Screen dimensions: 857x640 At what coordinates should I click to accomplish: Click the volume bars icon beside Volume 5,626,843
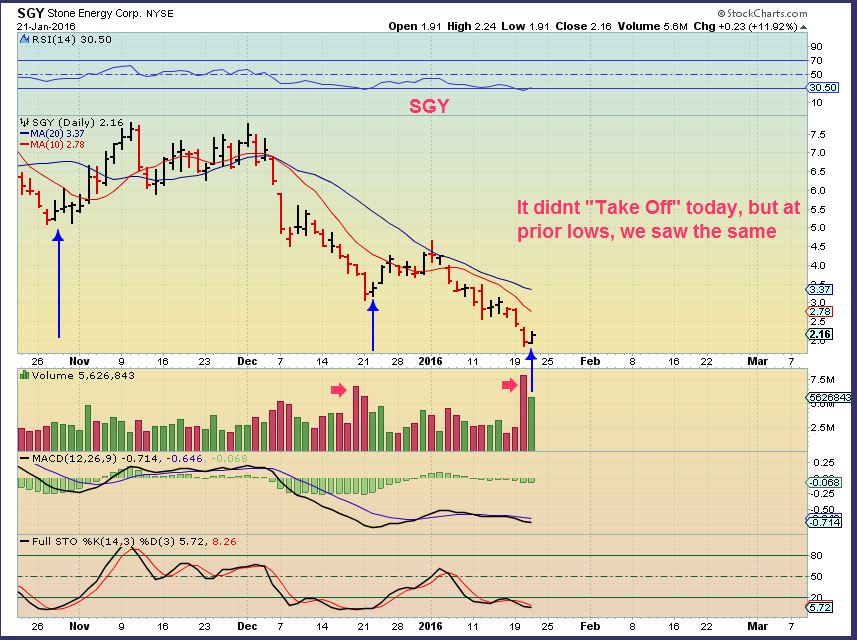25,375
